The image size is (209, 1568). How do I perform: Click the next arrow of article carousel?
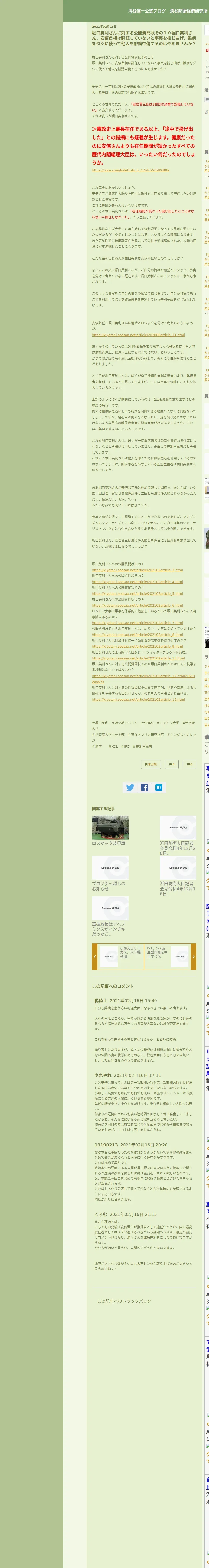[x=194, y=956]
